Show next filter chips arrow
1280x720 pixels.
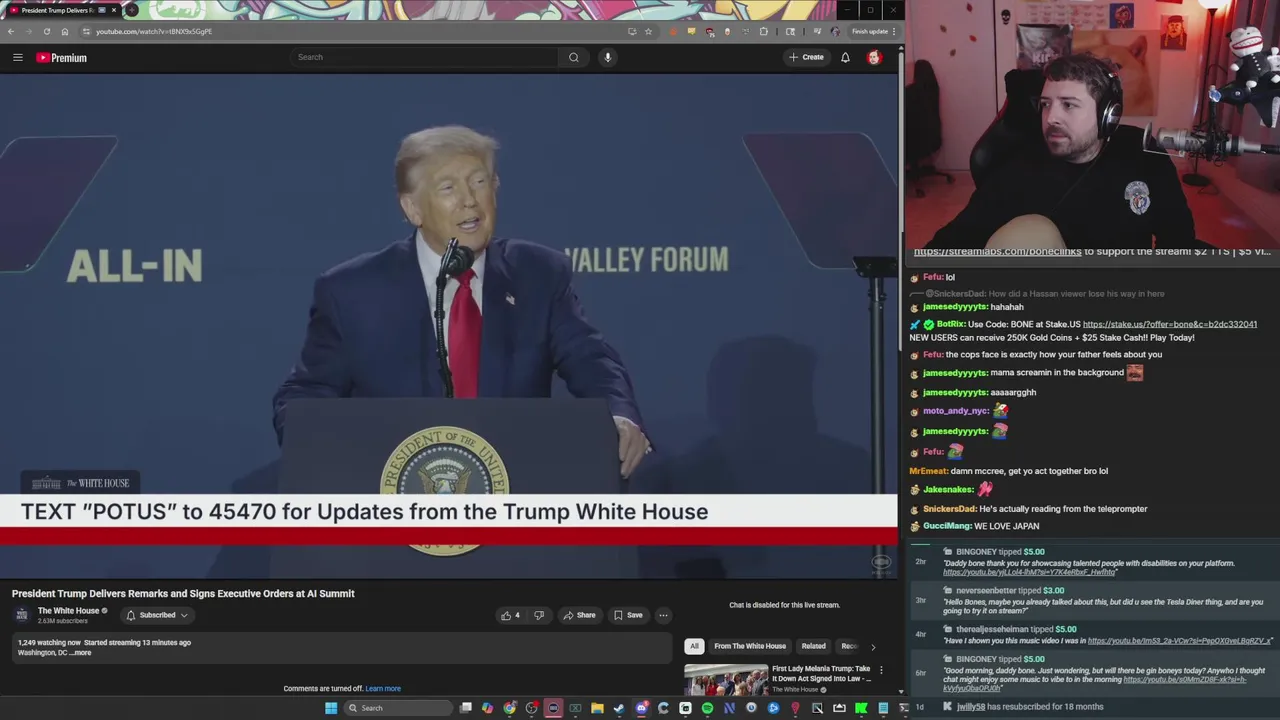point(873,647)
